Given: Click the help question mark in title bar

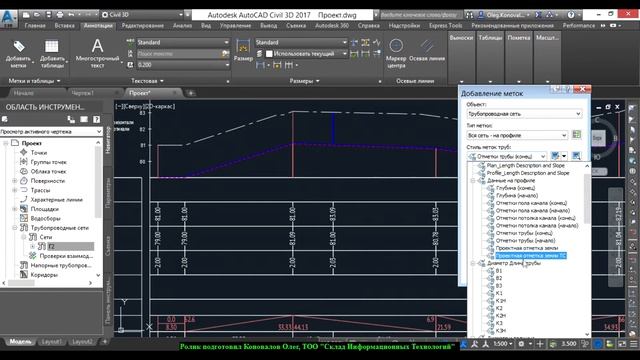Looking at the screenshot, I should [571, 15].
